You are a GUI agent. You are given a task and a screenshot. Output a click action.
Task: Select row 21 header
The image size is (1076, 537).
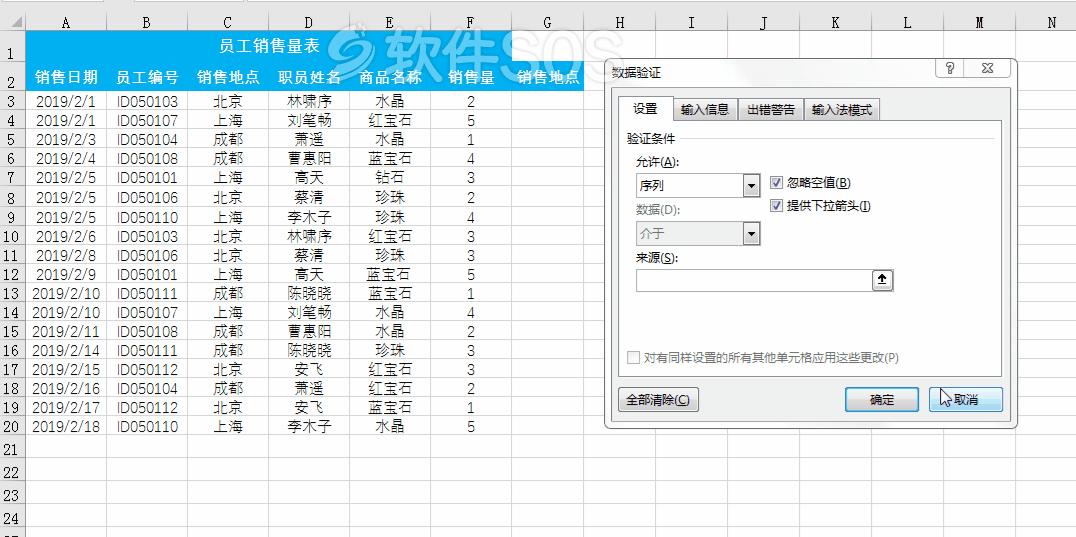(12, 449)
